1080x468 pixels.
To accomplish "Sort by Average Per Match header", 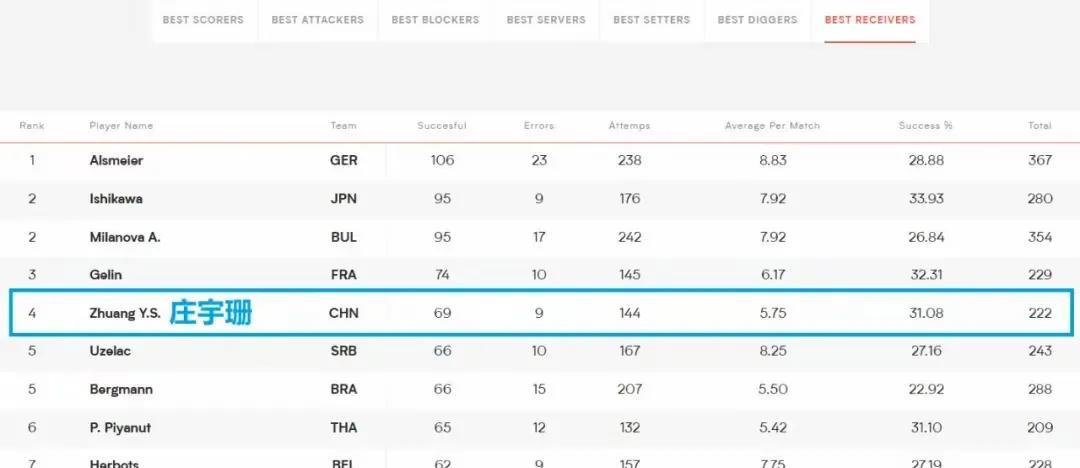I will pyautogui.click(x=773, y=125).
